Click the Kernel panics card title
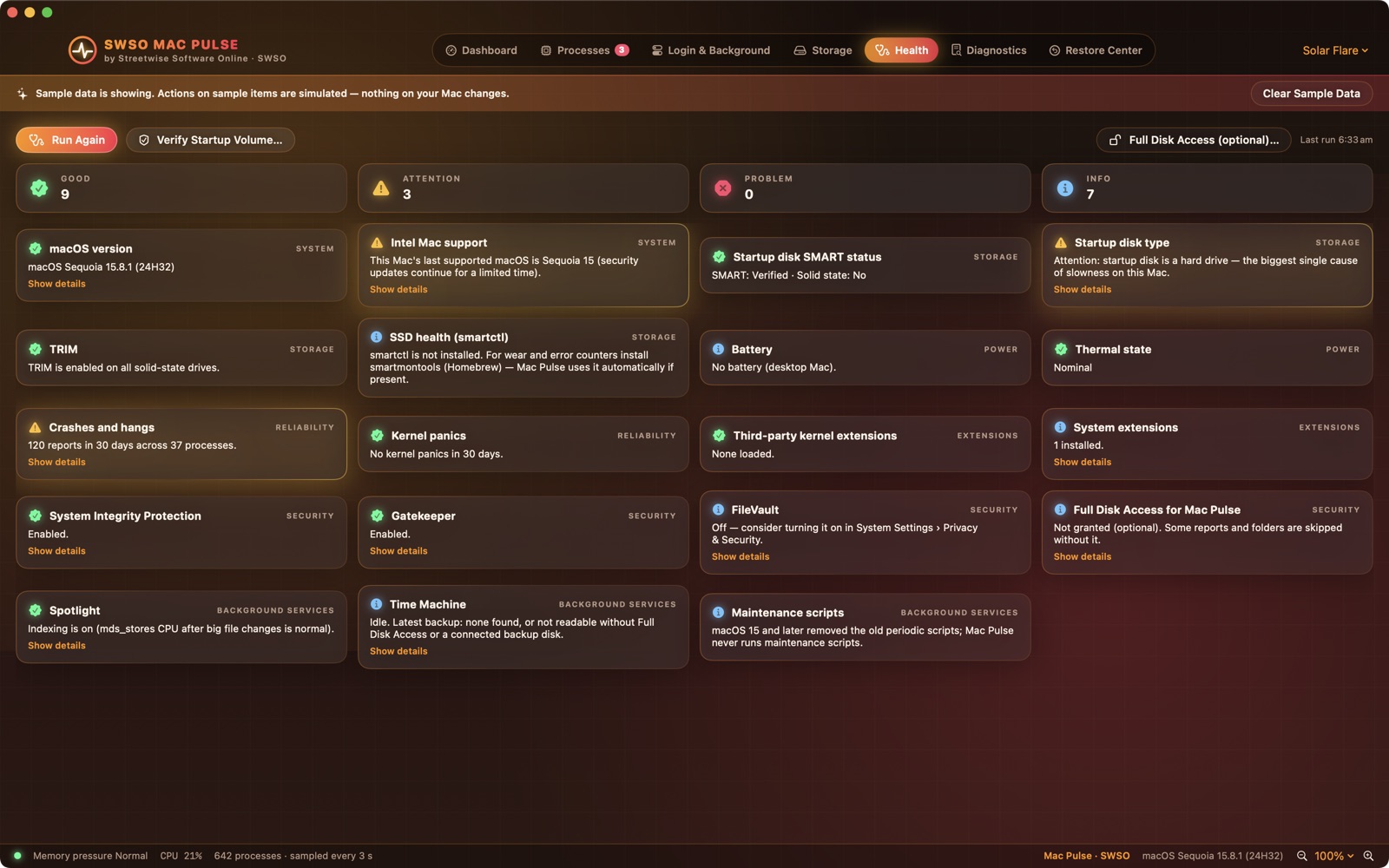Image resolution: width=1389 pixels, height=868 pixels. (x=429, y=436)
